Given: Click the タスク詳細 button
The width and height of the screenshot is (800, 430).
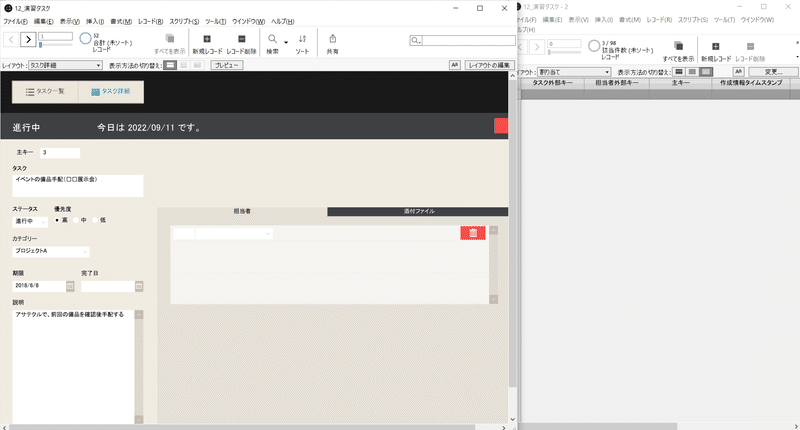Looking at the screenshot, I should tap(111, 92).
